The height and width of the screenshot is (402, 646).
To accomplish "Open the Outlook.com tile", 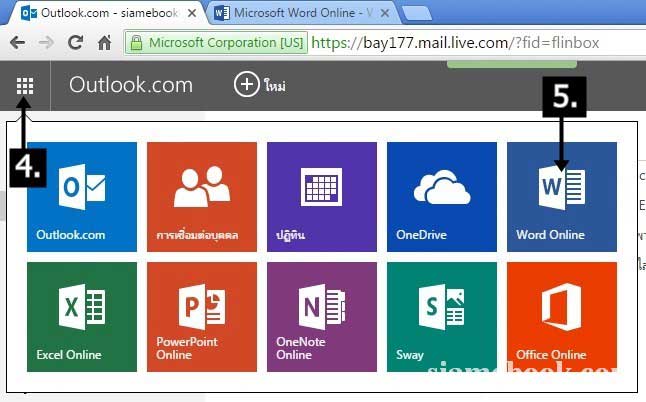I will (x=82, y=197).
